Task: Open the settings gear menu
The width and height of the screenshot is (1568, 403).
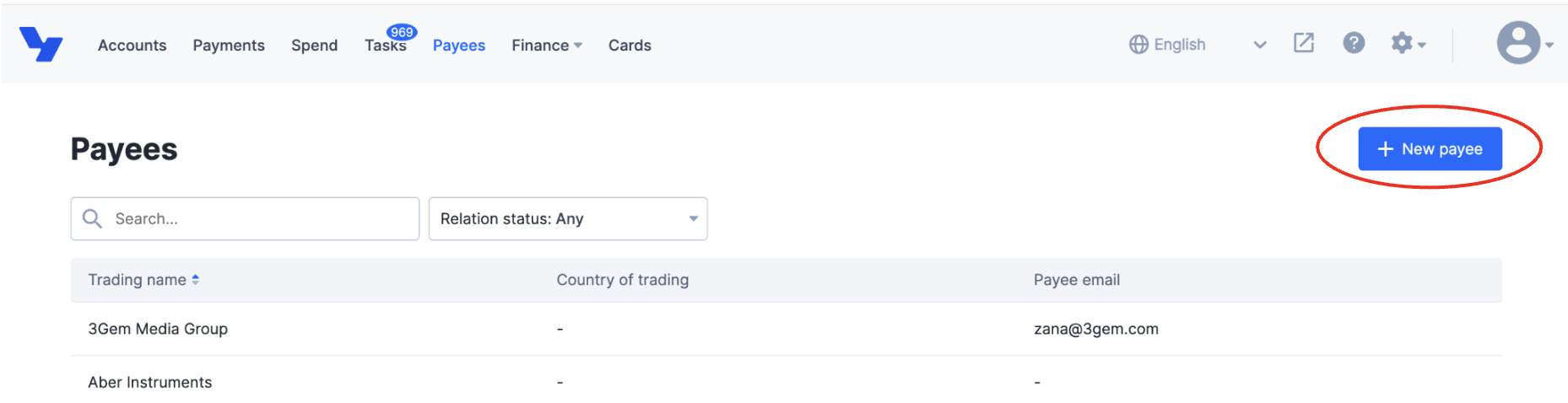Action: (x=1407, y=43)
